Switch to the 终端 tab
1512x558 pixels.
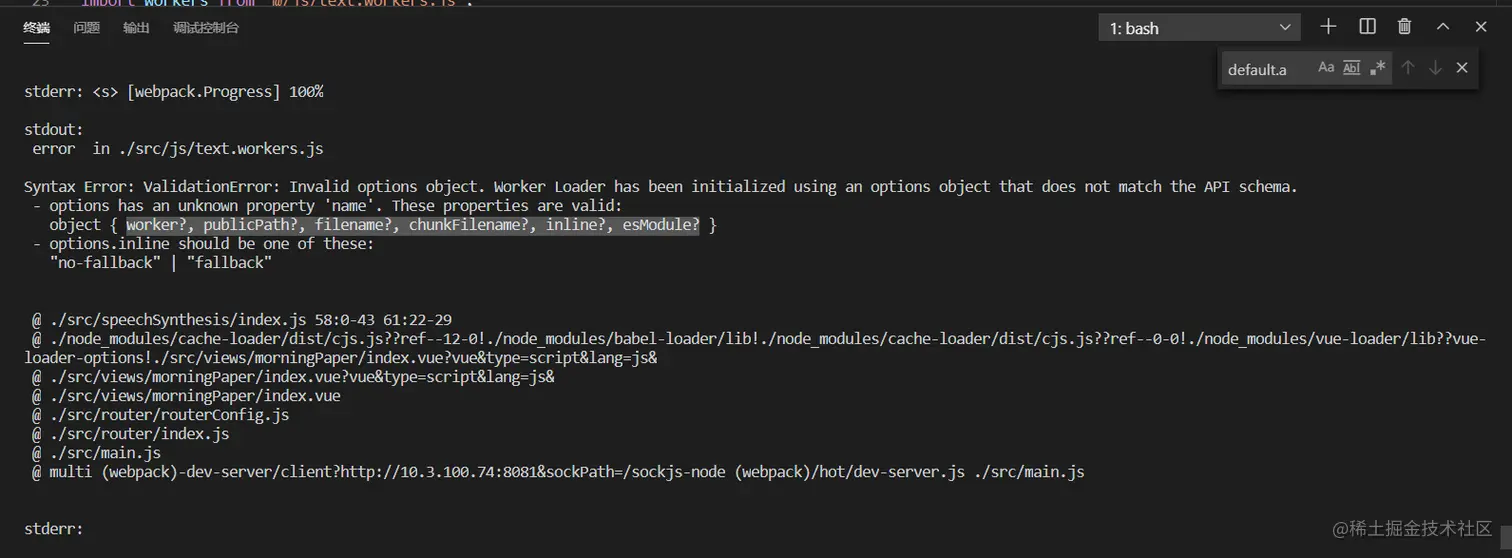pyautogui.click(x=37, y=28)
